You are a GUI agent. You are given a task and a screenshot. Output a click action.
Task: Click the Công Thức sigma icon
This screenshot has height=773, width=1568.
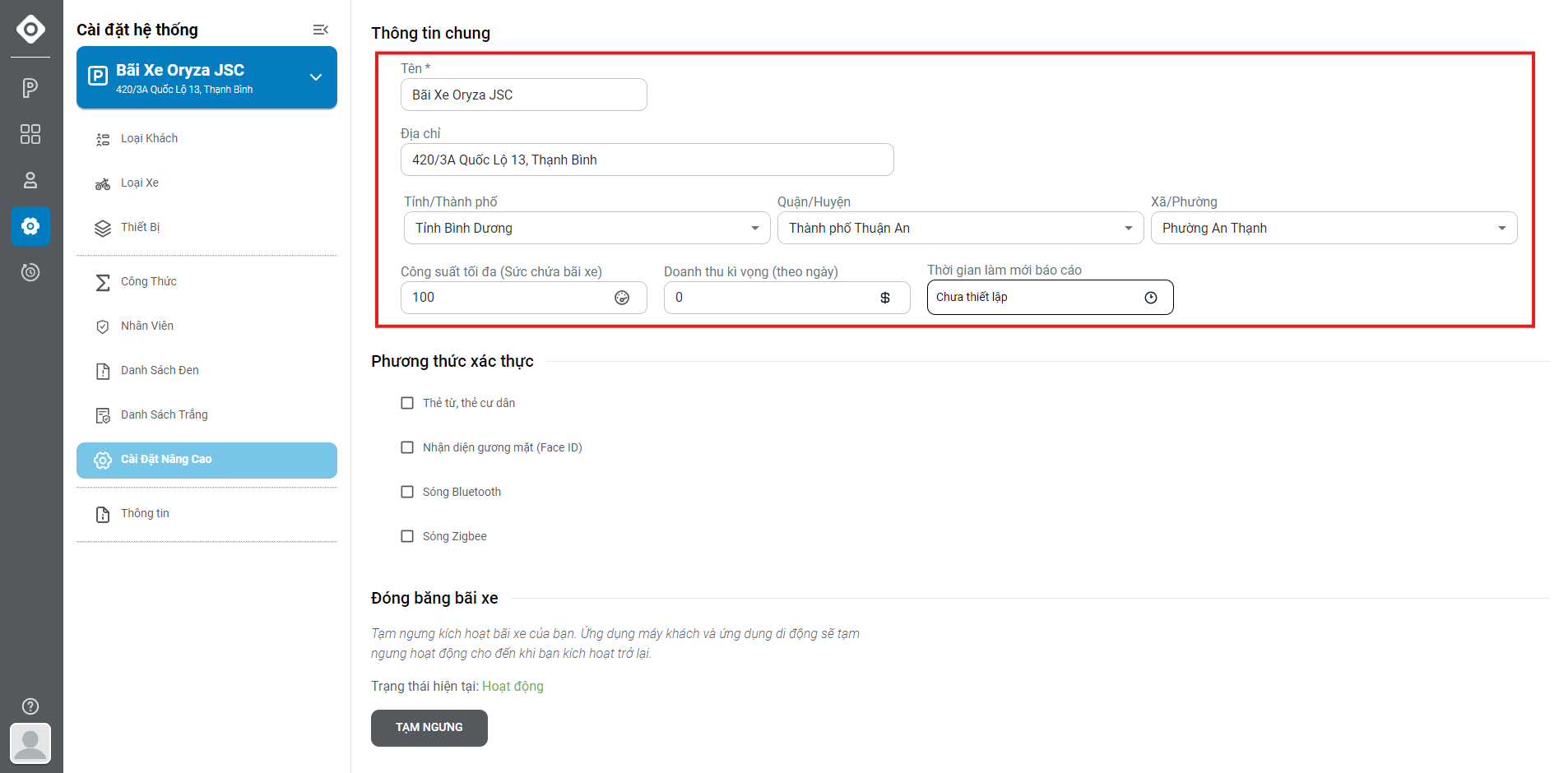(103, 283)
